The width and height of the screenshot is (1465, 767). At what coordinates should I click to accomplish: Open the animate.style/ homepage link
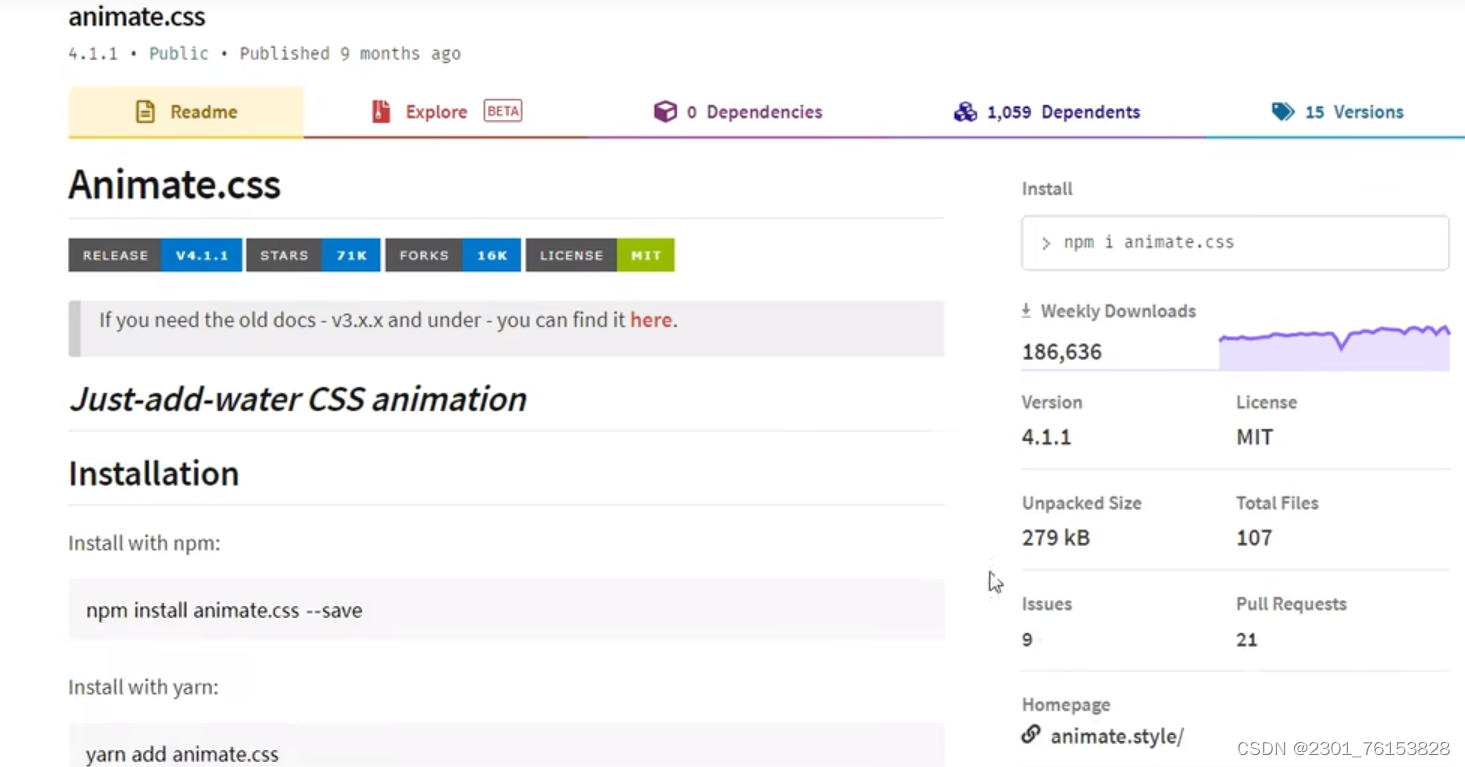coord(1117,737)
